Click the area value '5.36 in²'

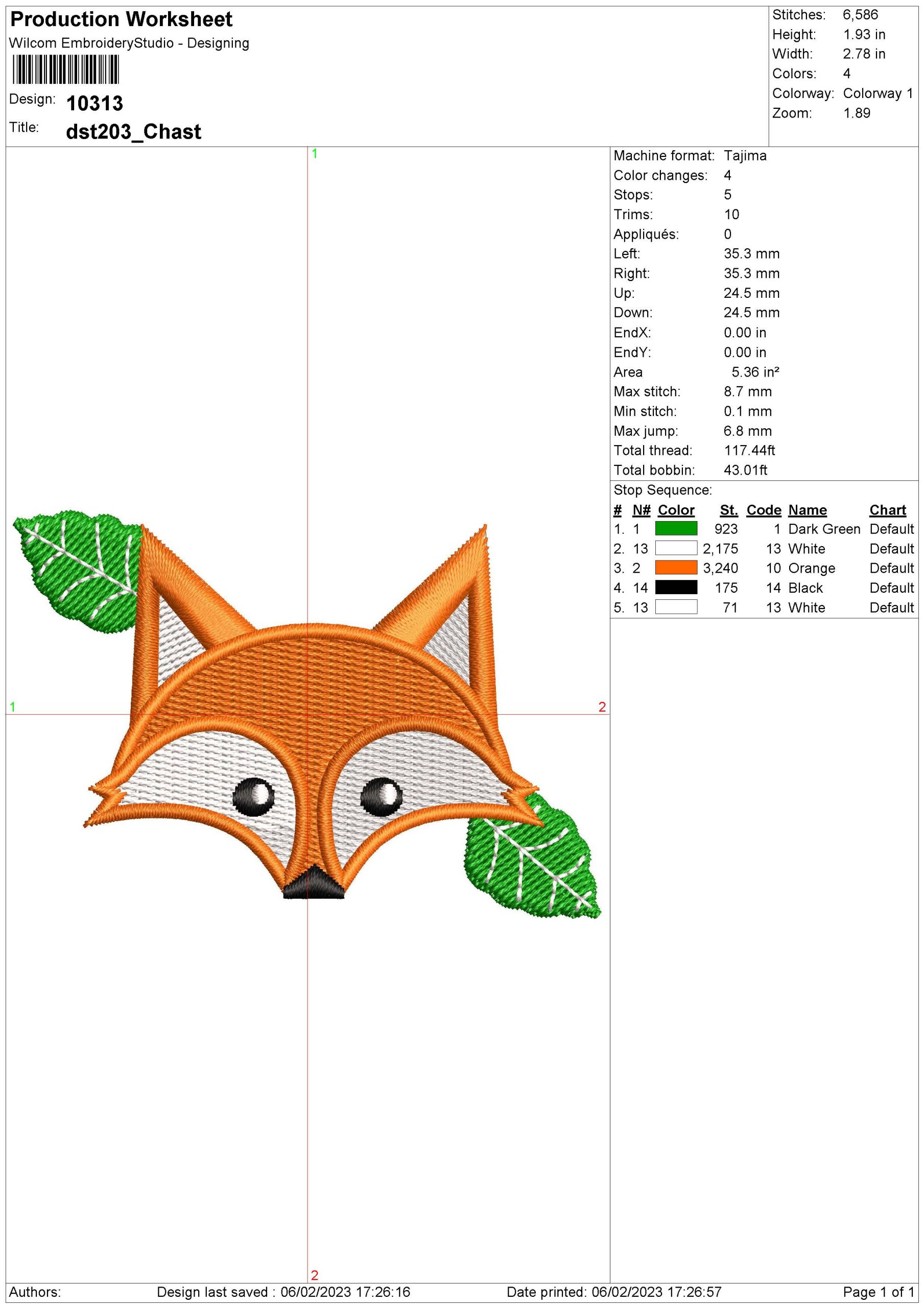tap(755, 372)
